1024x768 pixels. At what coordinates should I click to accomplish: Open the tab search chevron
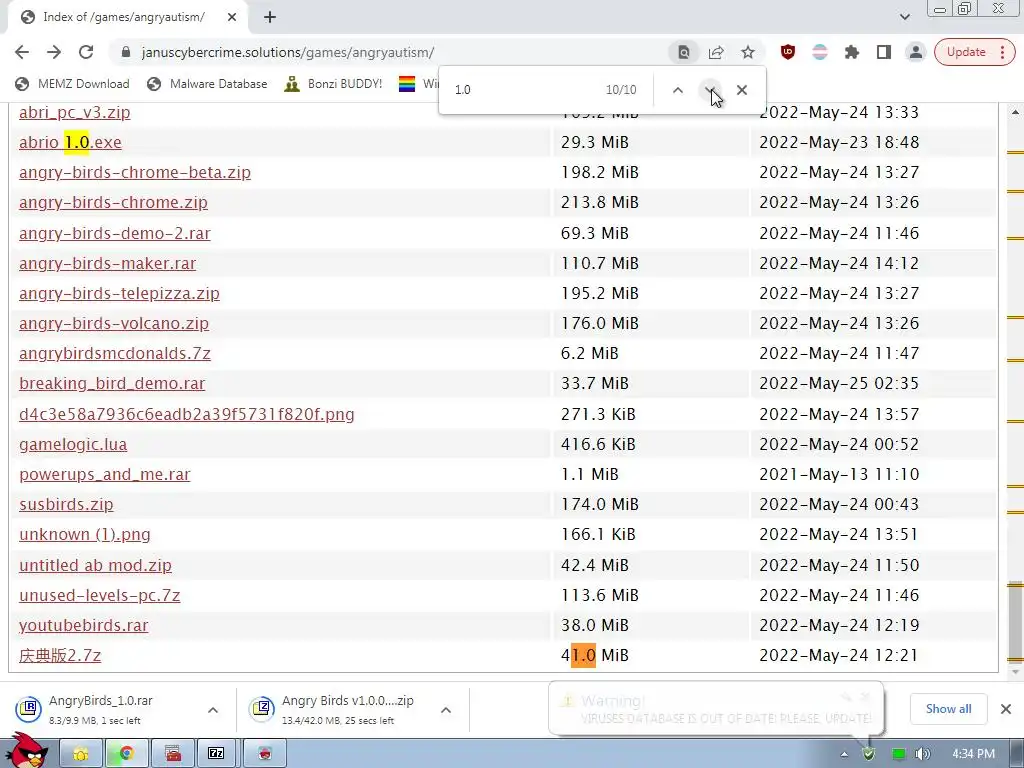(904, 17)
